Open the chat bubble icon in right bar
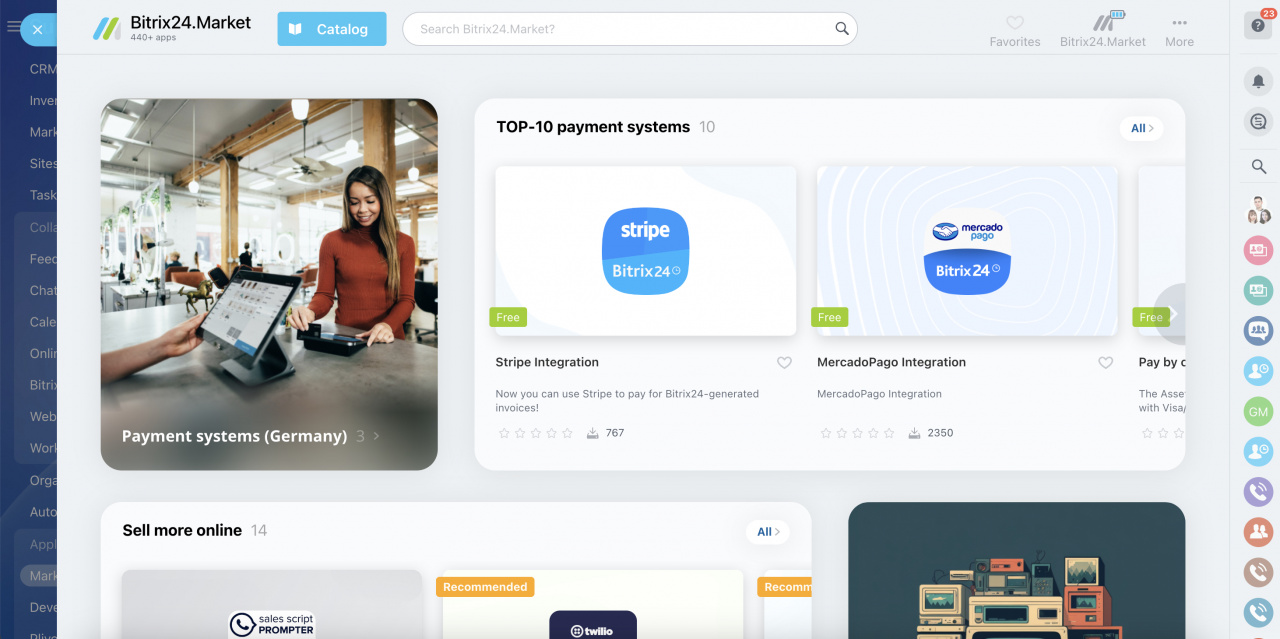Viewport: 1280px width, 639px height. [x=1258, y=122]
